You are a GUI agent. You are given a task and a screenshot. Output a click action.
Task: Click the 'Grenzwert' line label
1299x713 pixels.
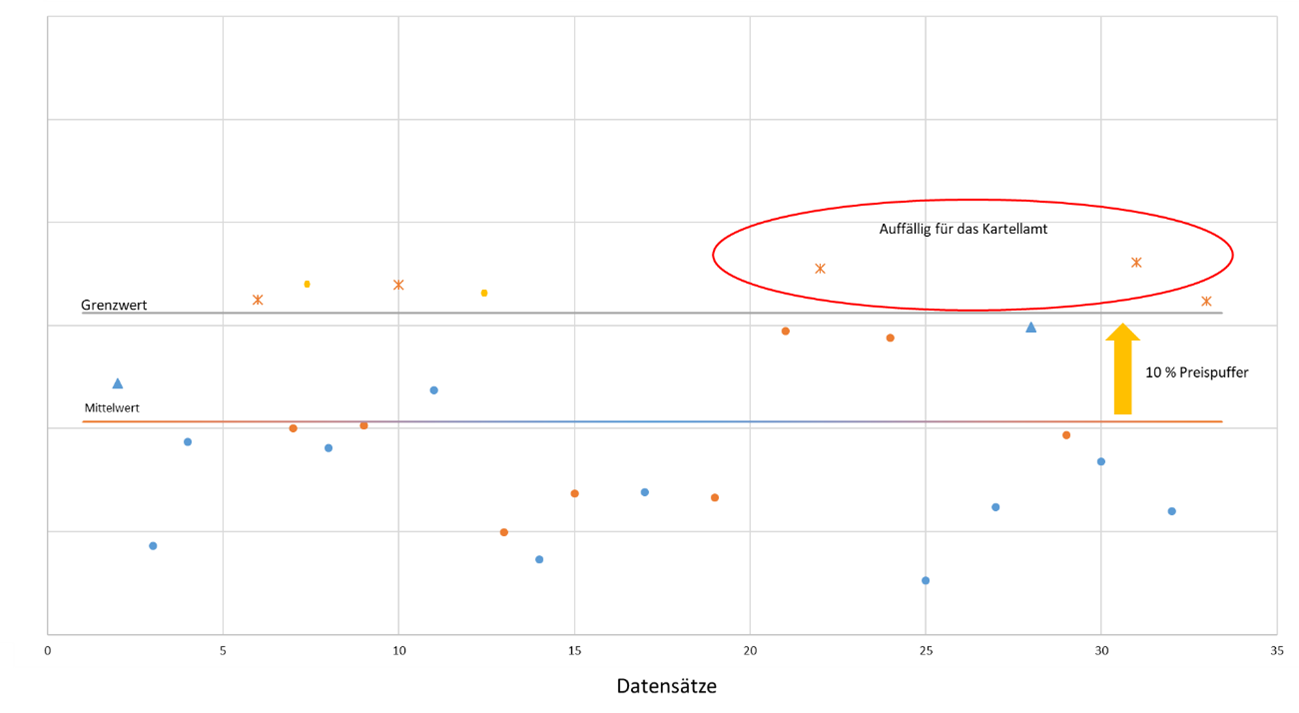(x=114, y=305)
